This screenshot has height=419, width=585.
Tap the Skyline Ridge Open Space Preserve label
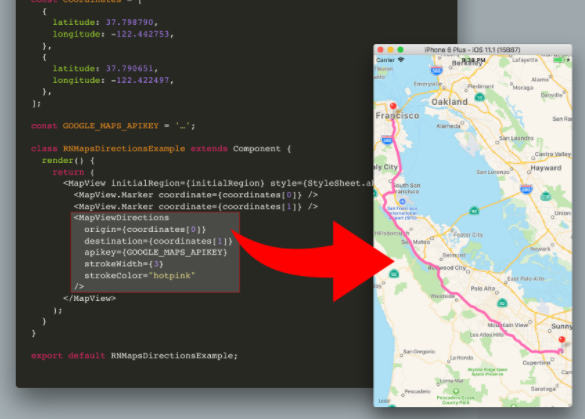pos(488,372)
